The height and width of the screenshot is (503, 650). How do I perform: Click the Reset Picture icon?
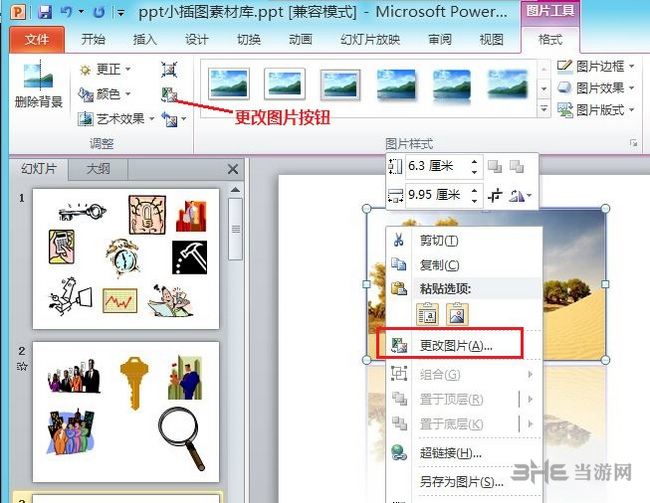(x=169, y=119)
